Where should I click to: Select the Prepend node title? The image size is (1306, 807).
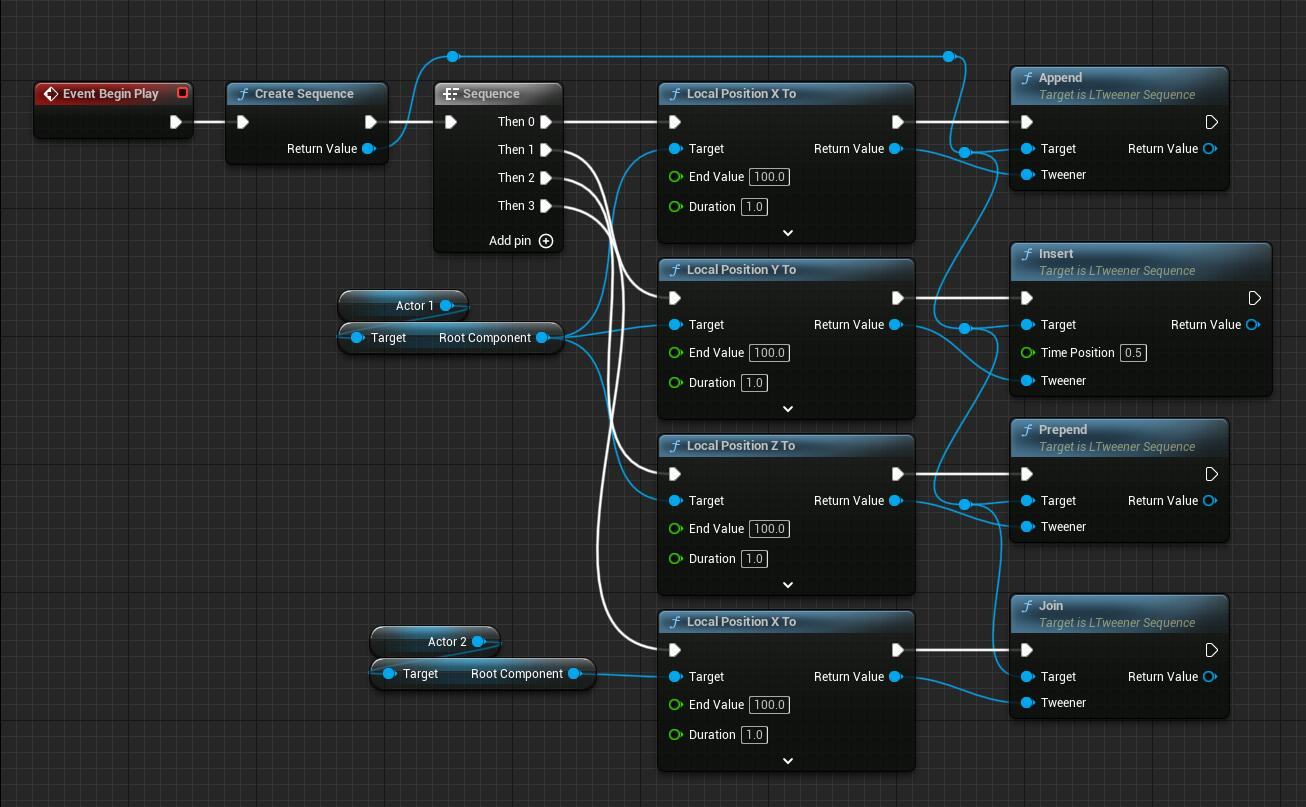1062,430
